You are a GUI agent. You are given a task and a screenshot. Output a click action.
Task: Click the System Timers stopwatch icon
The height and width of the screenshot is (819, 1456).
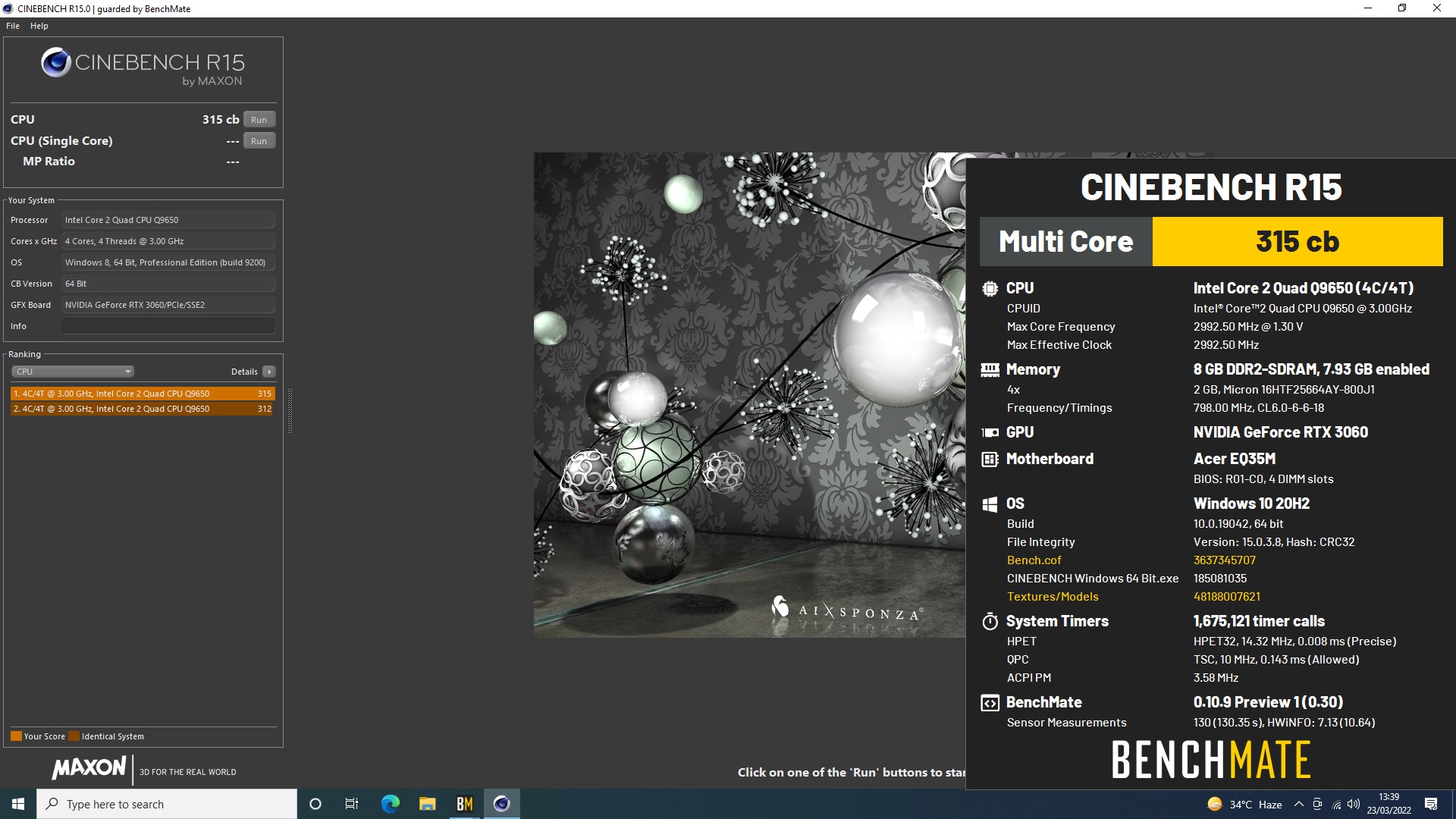pyautogui.click(x=990, y=622)
